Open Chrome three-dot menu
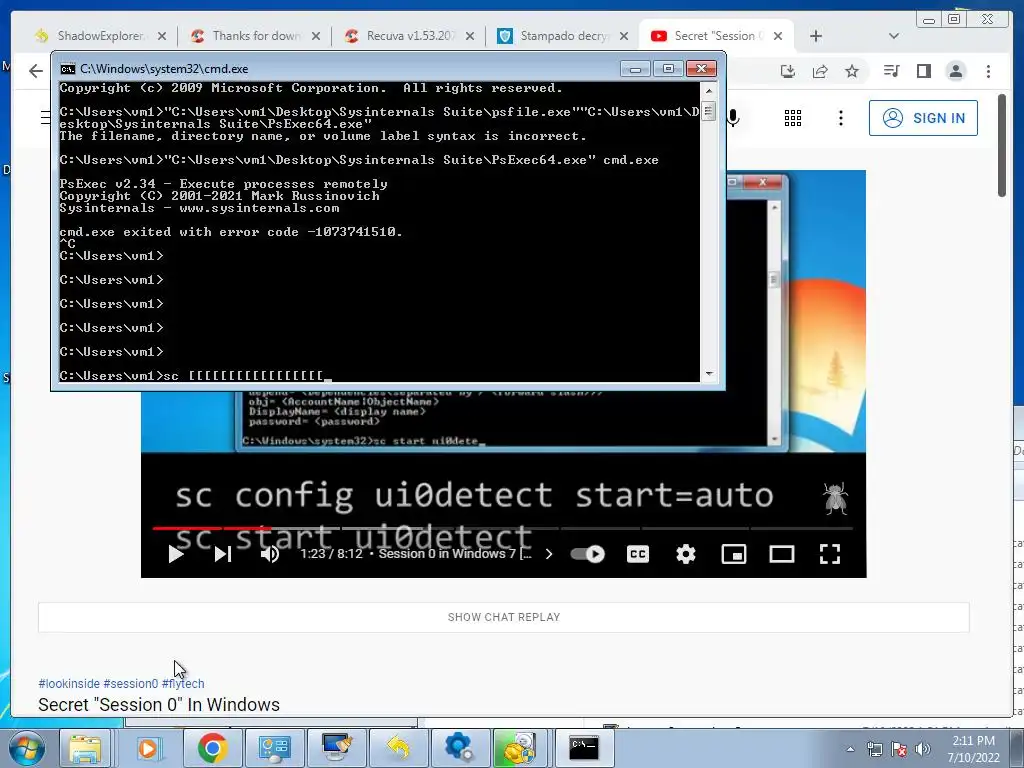 click(988, 71)
